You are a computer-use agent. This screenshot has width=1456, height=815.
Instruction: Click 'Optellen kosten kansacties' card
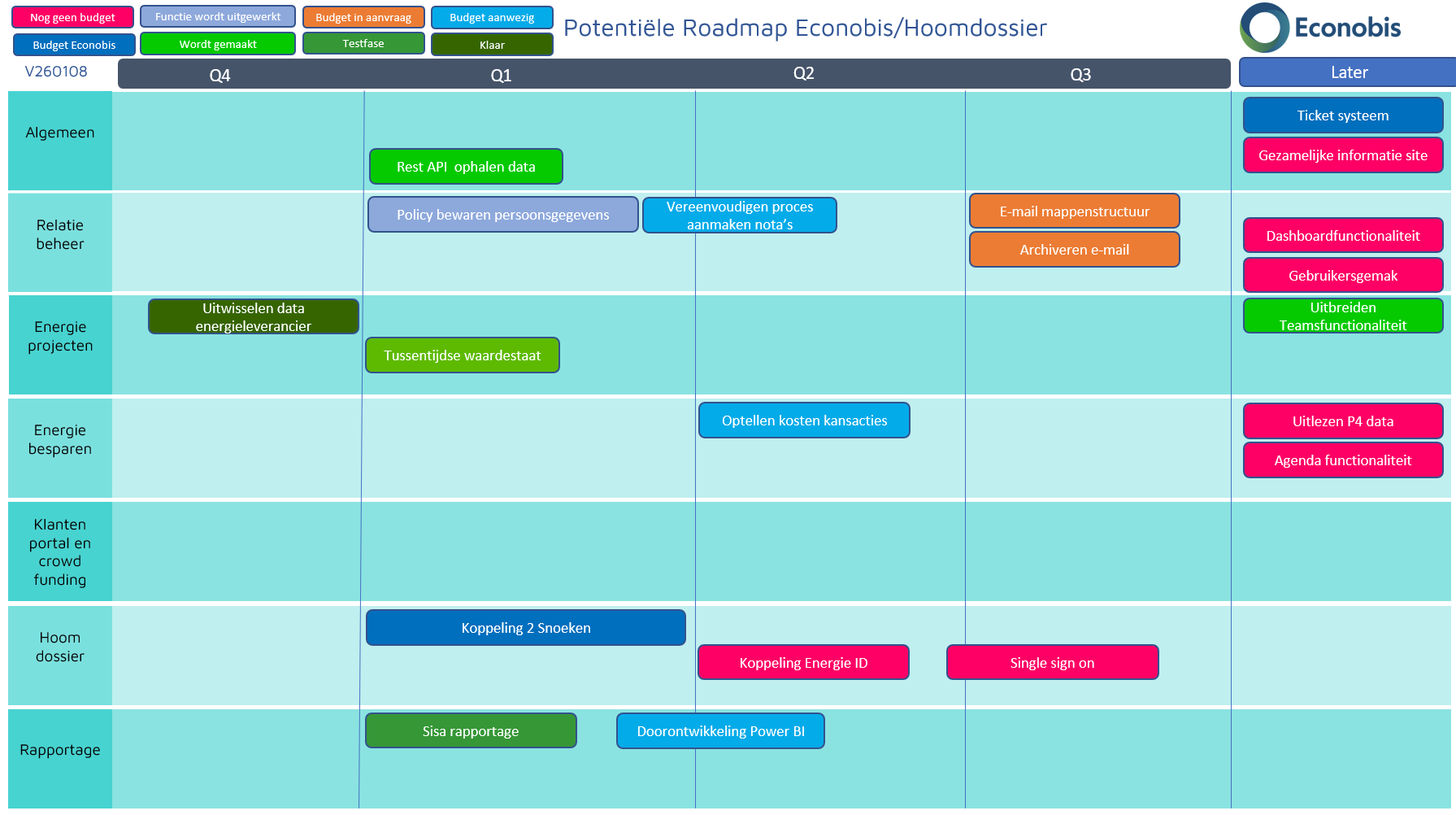[804, 421]
